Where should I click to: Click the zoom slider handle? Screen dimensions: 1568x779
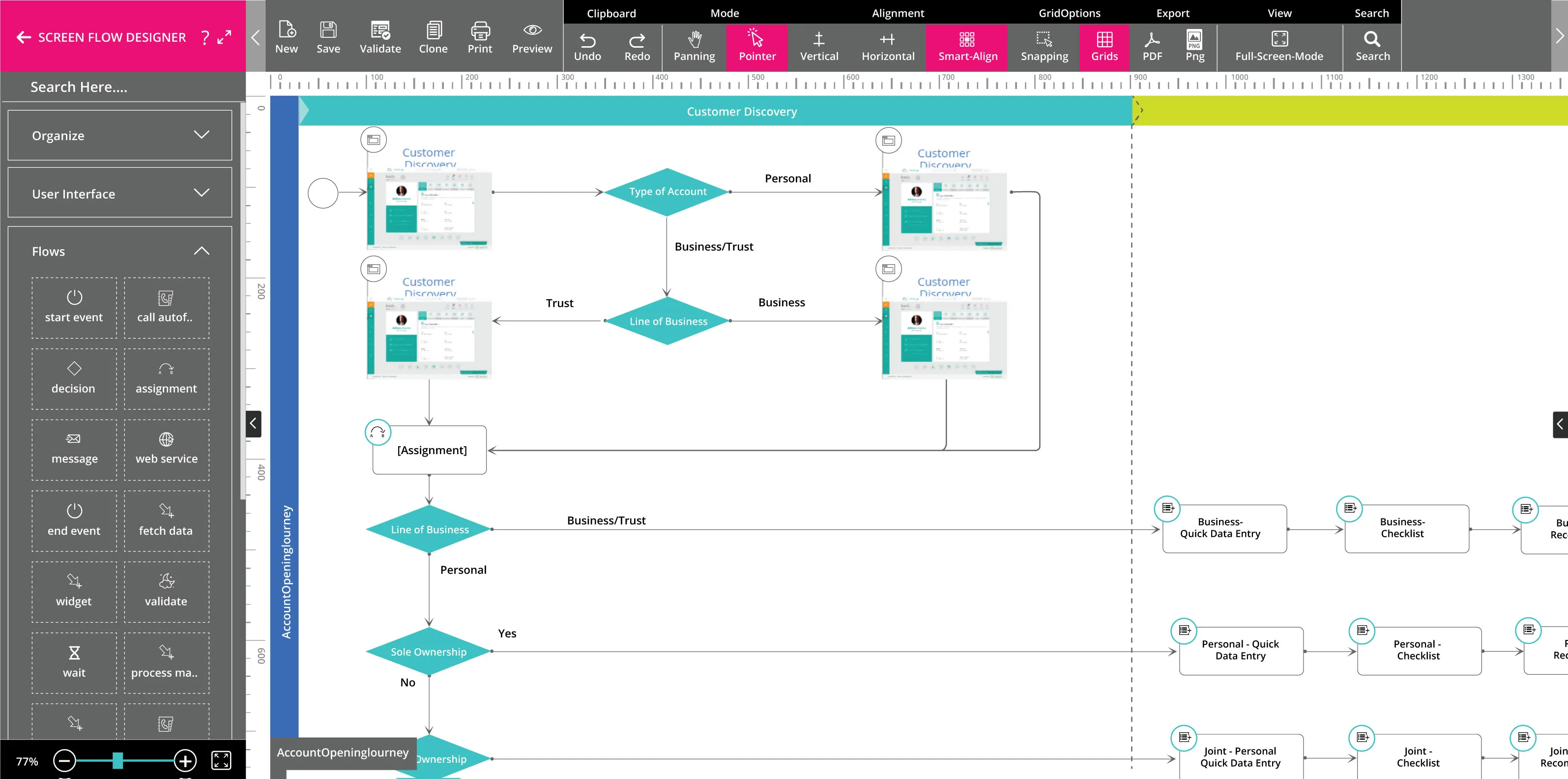(x=117, y=760)
